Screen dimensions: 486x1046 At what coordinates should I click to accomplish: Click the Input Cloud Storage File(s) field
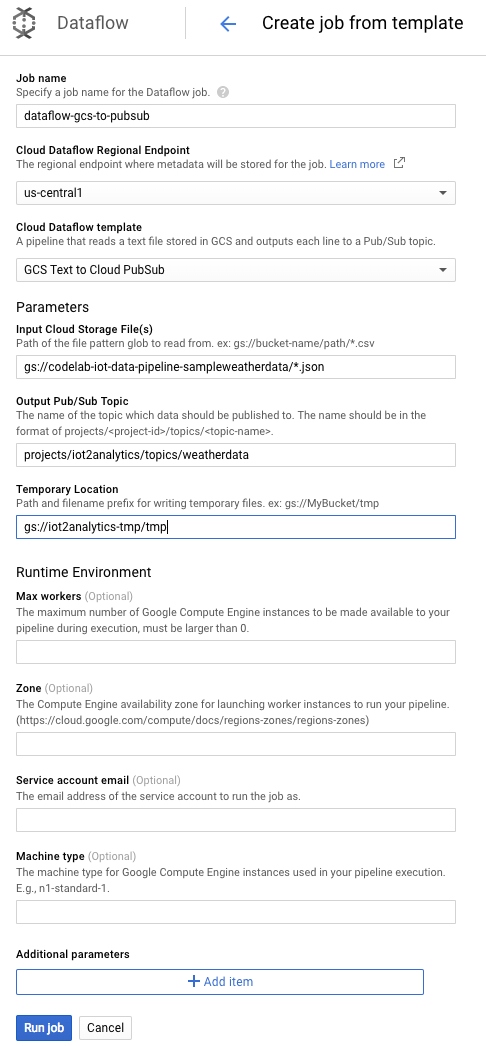point(236,367)
